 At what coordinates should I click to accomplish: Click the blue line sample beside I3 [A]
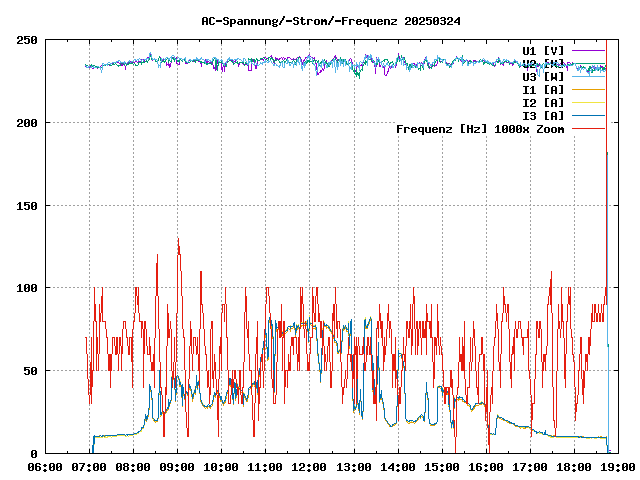point(588,116)
